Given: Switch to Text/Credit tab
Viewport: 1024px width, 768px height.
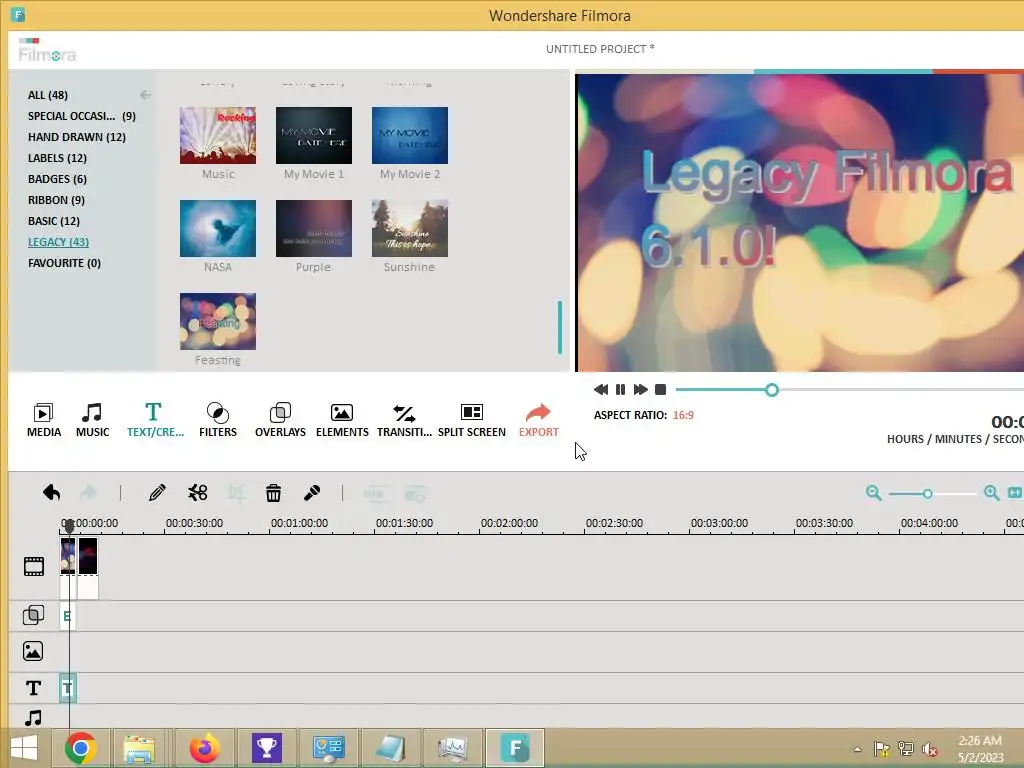Looking at the screenshot, I should point(155,420).
